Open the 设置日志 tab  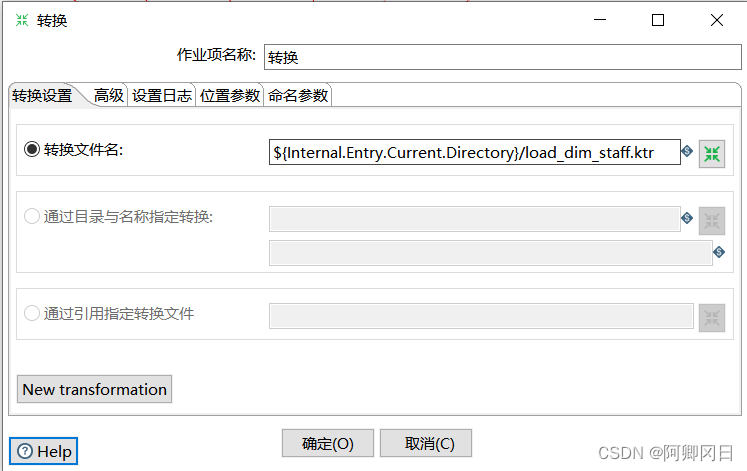pyautogui.click(x=162, y=96)
